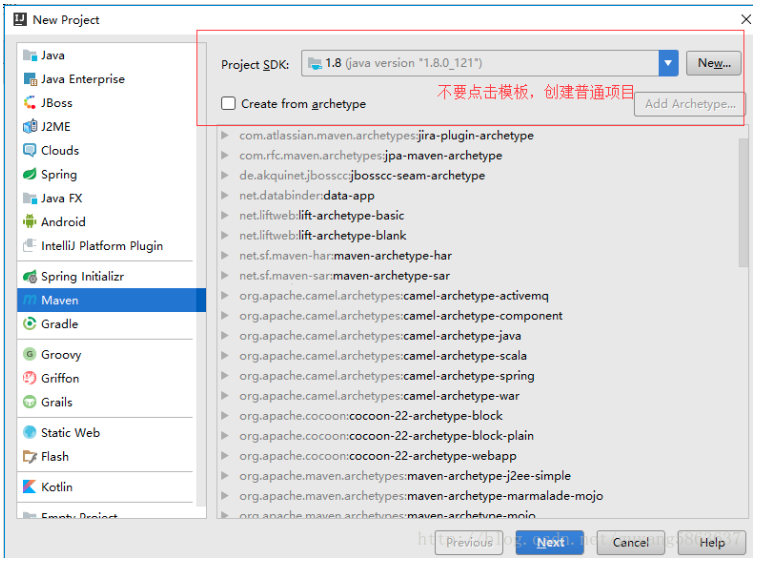The height and width of the screenshot is (568, 769).
Task: Click the Griffon icon
Action: (30, 378)
